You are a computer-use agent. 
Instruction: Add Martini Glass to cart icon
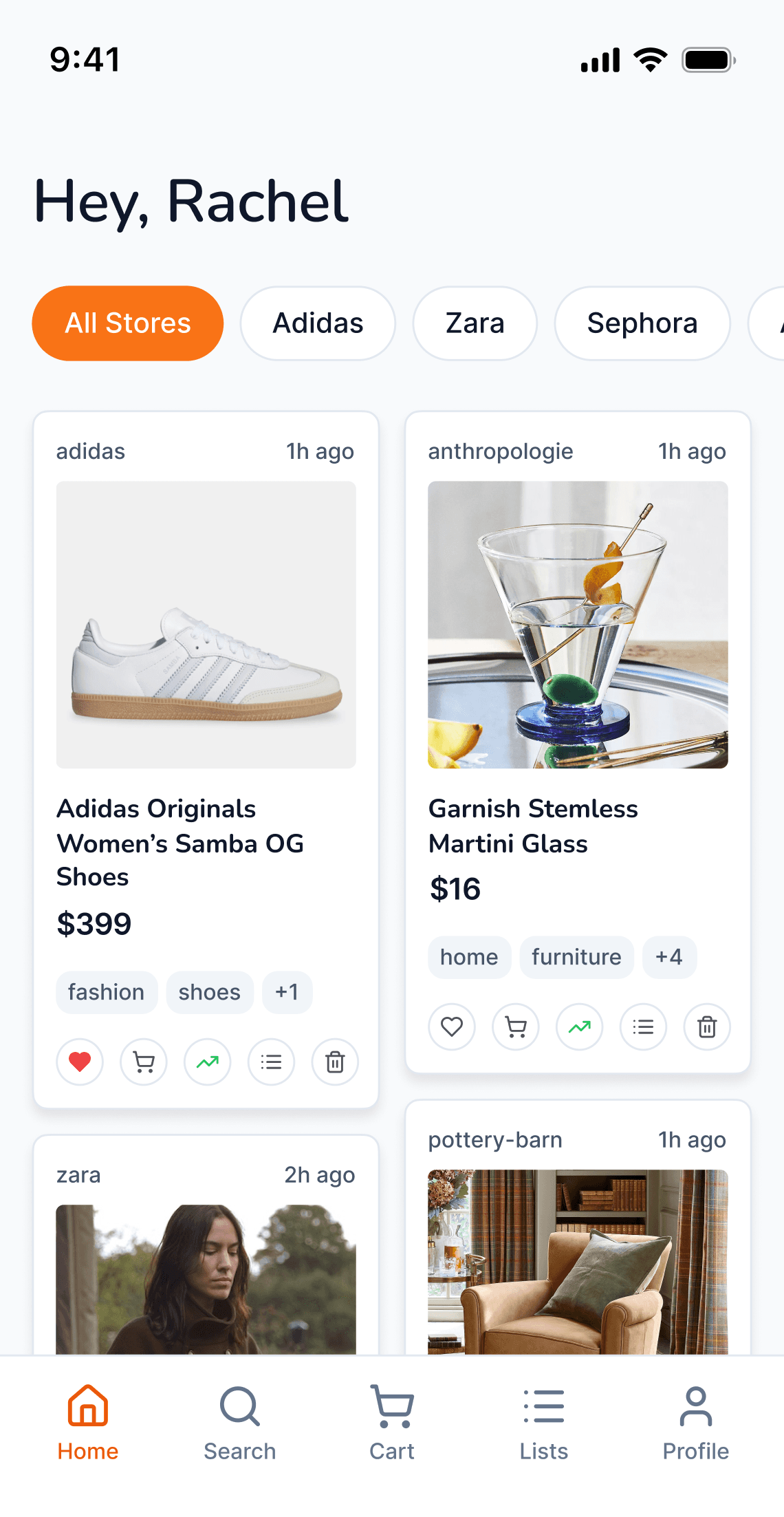(516, 1027)
